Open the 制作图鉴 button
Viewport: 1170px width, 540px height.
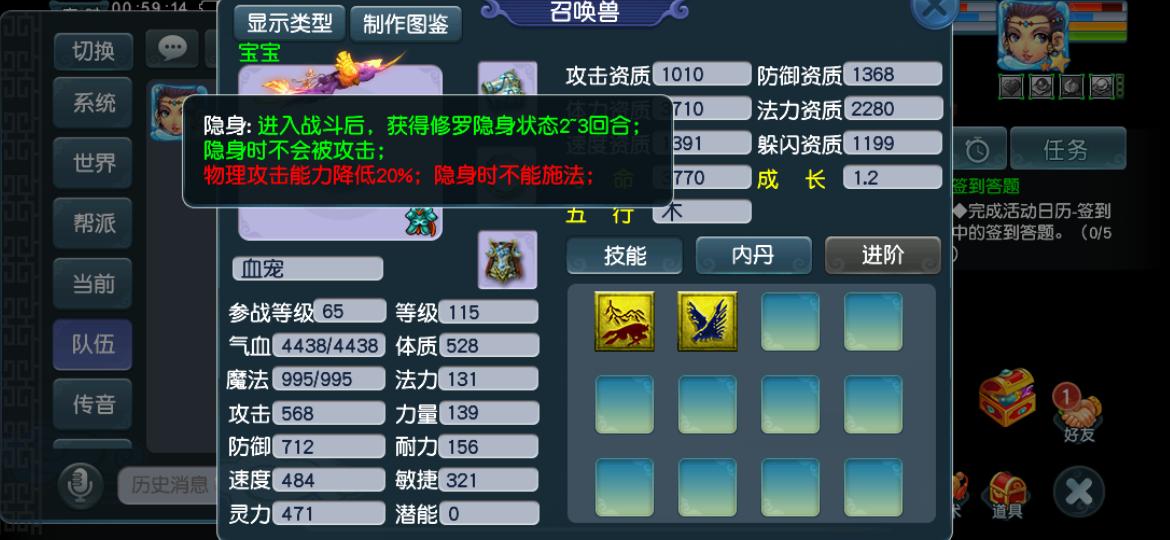406,23
